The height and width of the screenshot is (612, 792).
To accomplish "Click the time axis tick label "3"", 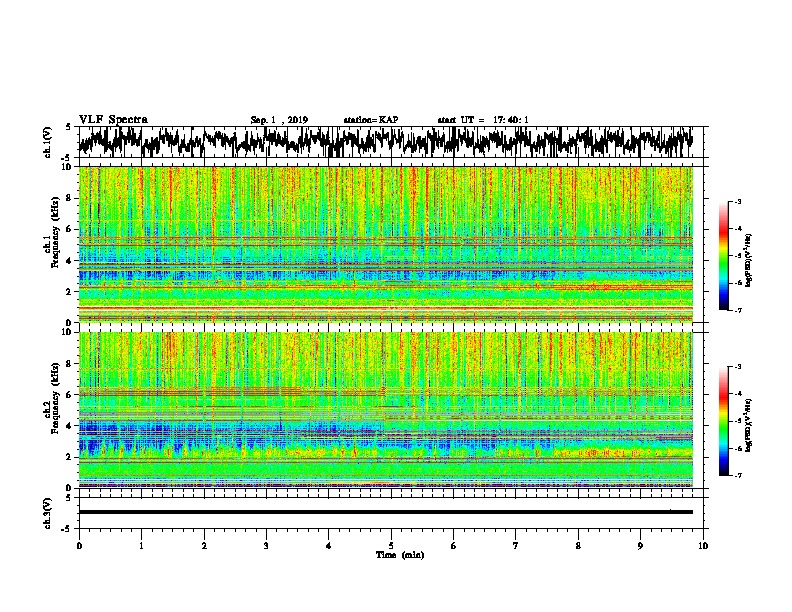I will tap(266, 546).
